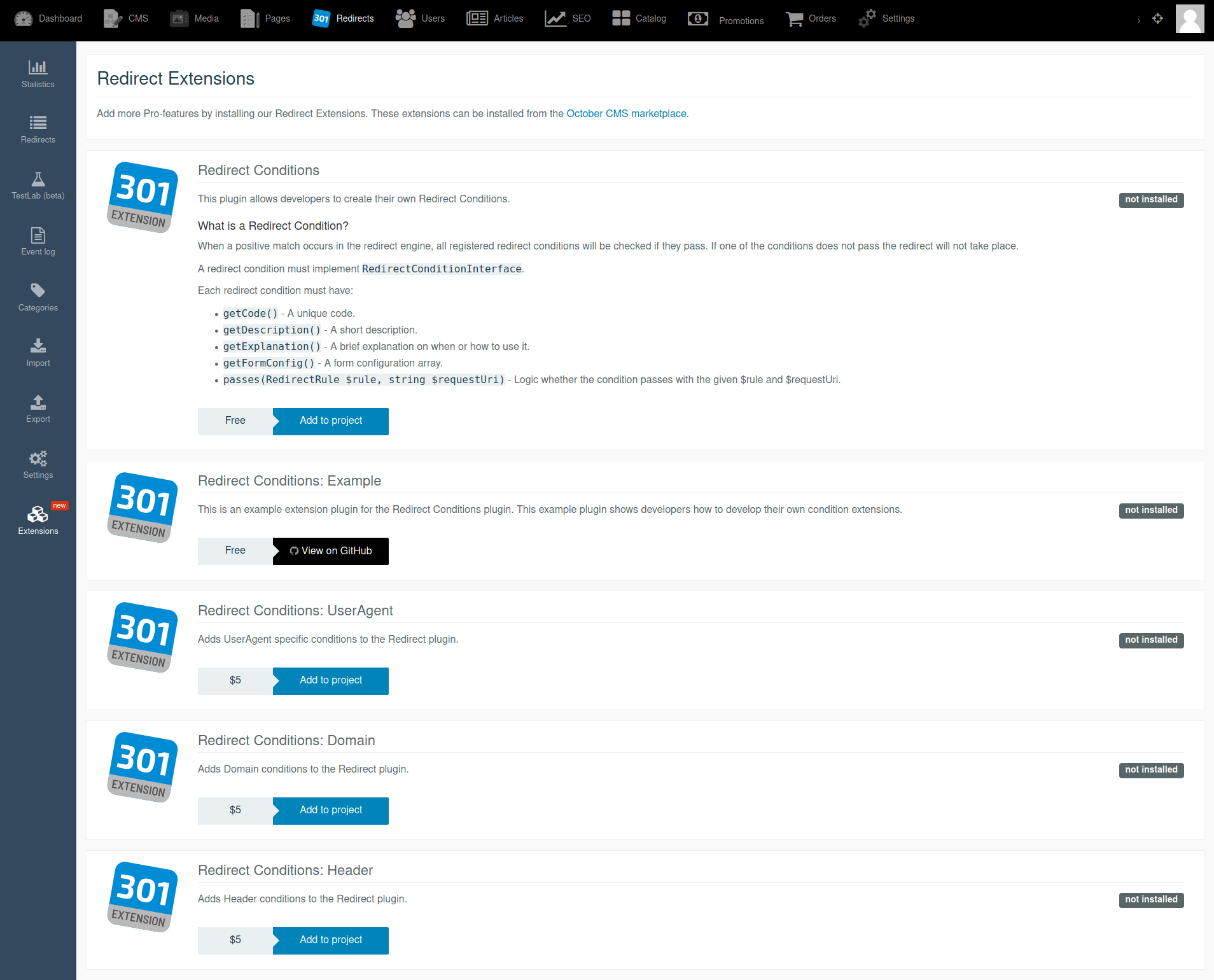Click not installed badge for Example extension
The image size is (1214, 980).
click(x=1151, y=510)
